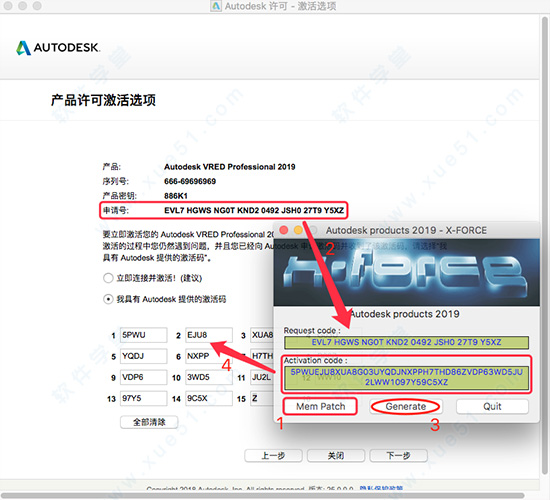Select the 立即连接并激活 radio option

(x=108, y=278)
